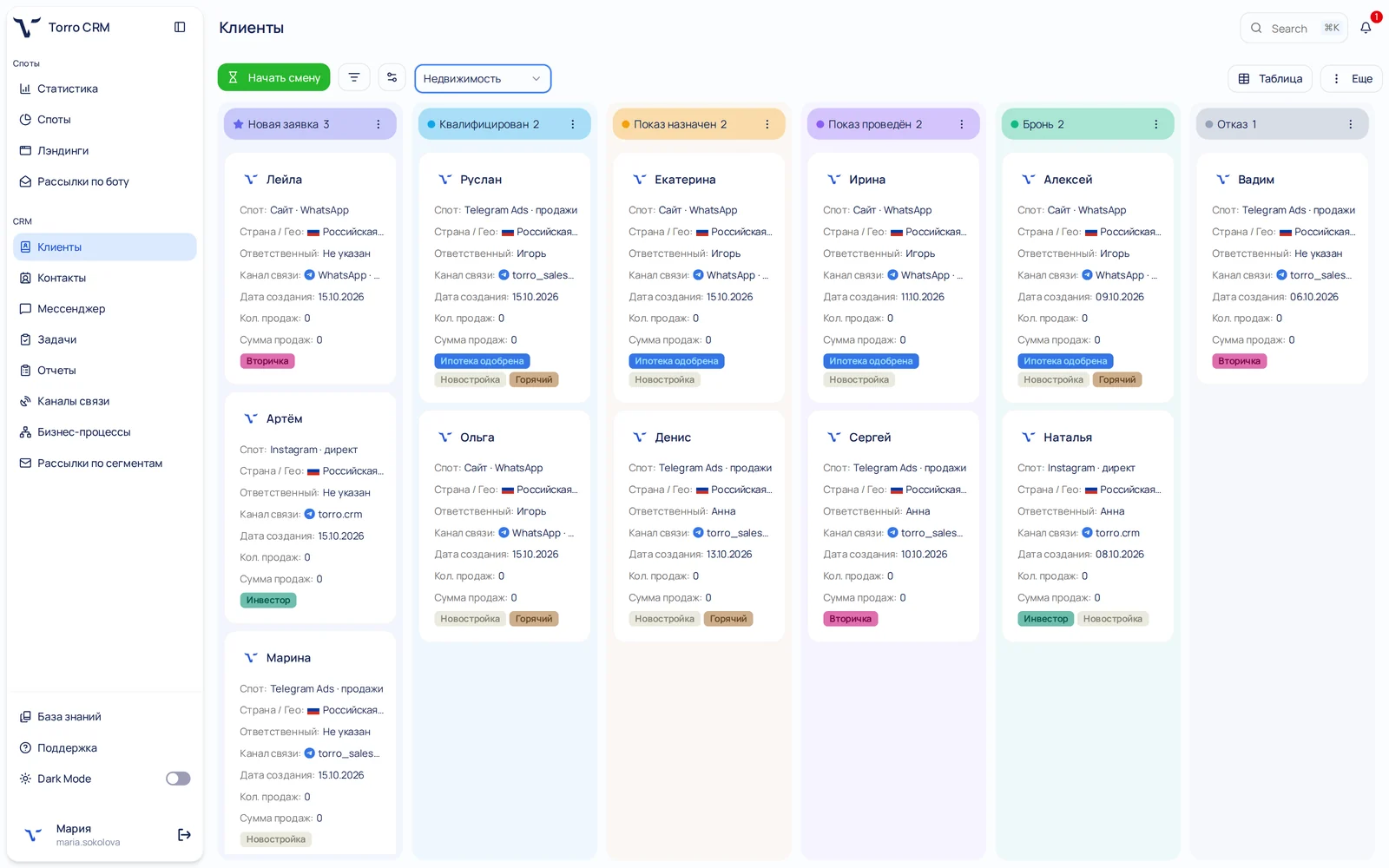Open Показ назначен column options menu

pyautogui.click(x=767, y=124)
